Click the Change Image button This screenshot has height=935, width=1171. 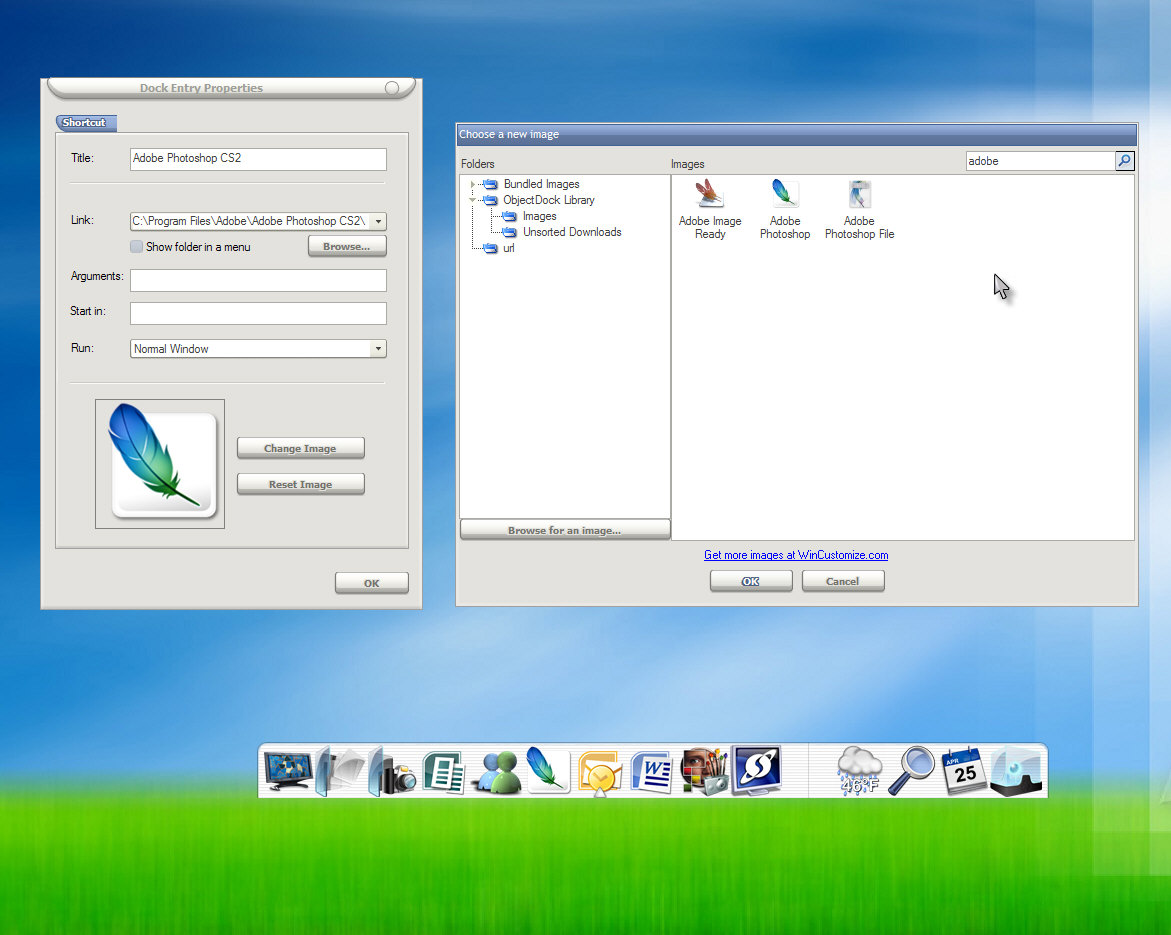[x=301, y=448]
